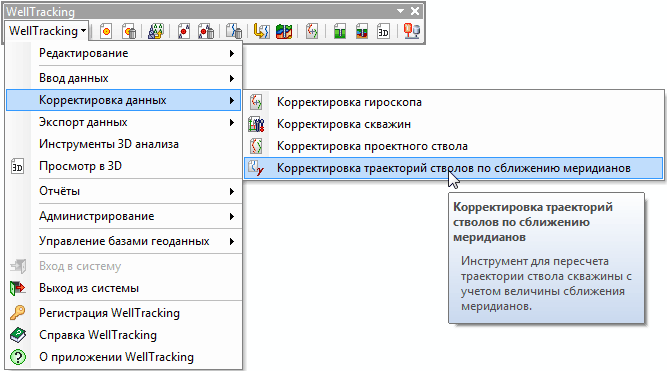Open the toolbar options arrow in title bar

point(400,11)
